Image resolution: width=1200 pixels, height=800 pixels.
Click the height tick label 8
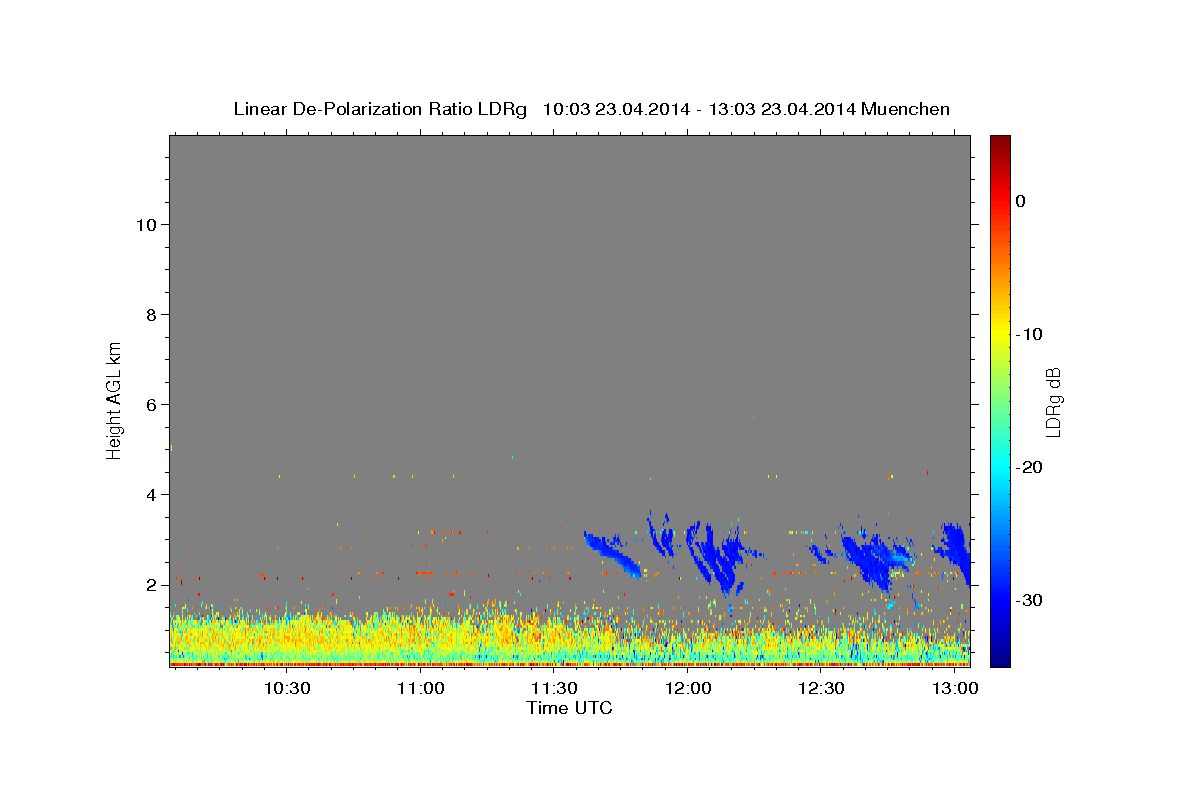click(x=151, y=314)
